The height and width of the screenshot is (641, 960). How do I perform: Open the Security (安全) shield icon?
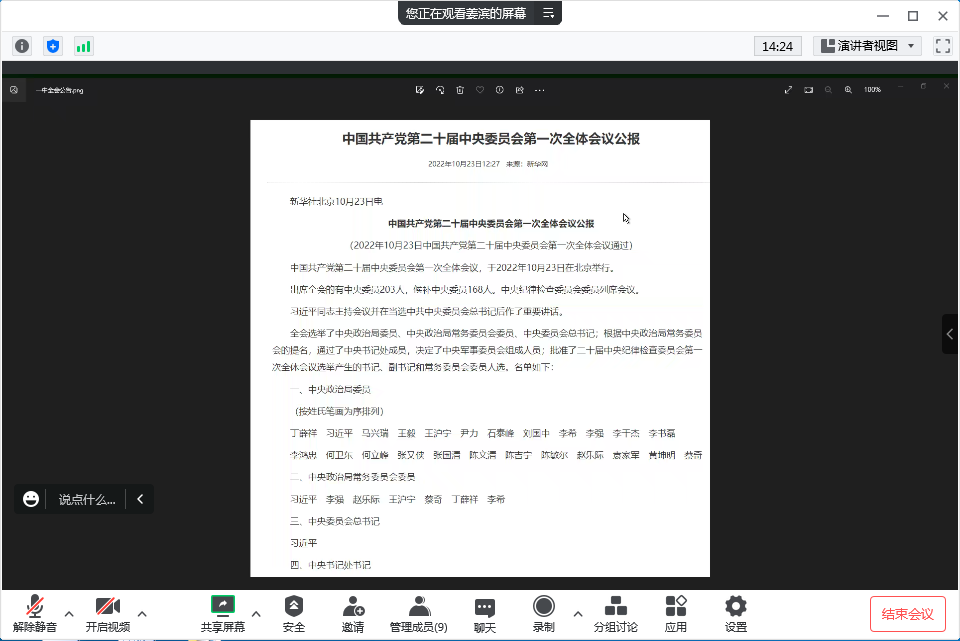click(x=294, y=613)
